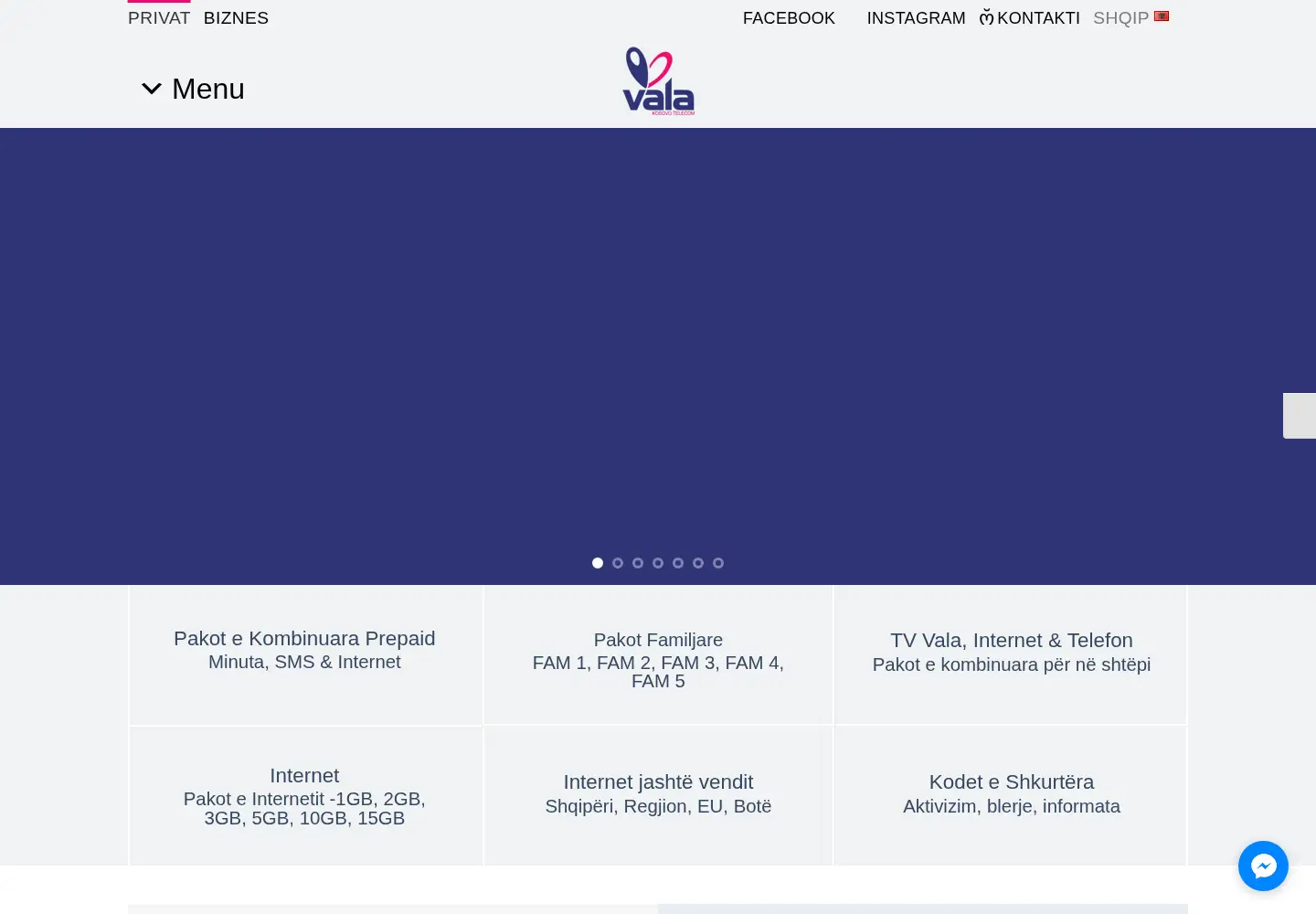Screen dimensions: 1316x914
Task: Click the grey side tab on right edge
Action: pos(1300,416)
